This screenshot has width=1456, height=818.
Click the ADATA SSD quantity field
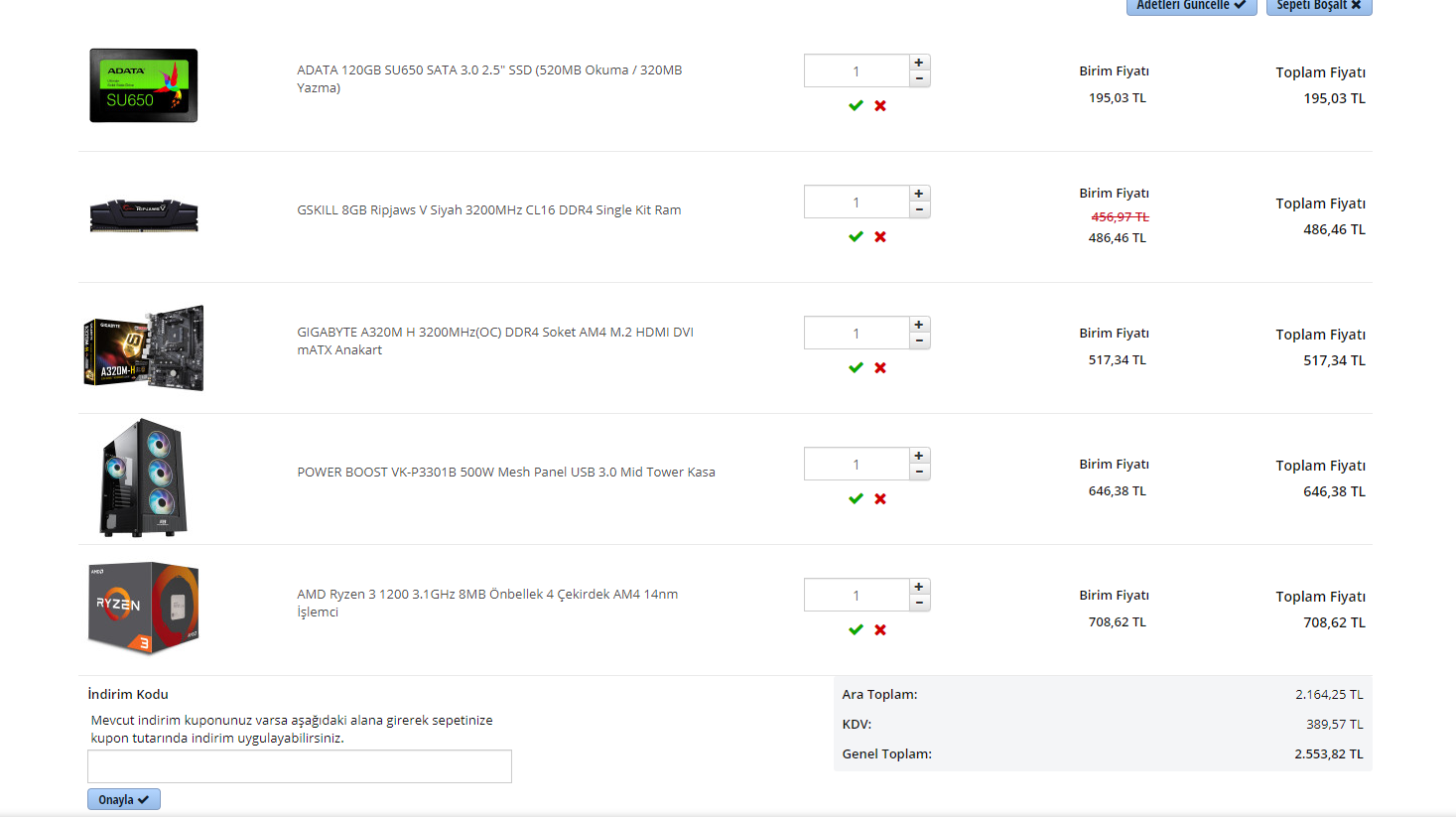coord(857,70)
